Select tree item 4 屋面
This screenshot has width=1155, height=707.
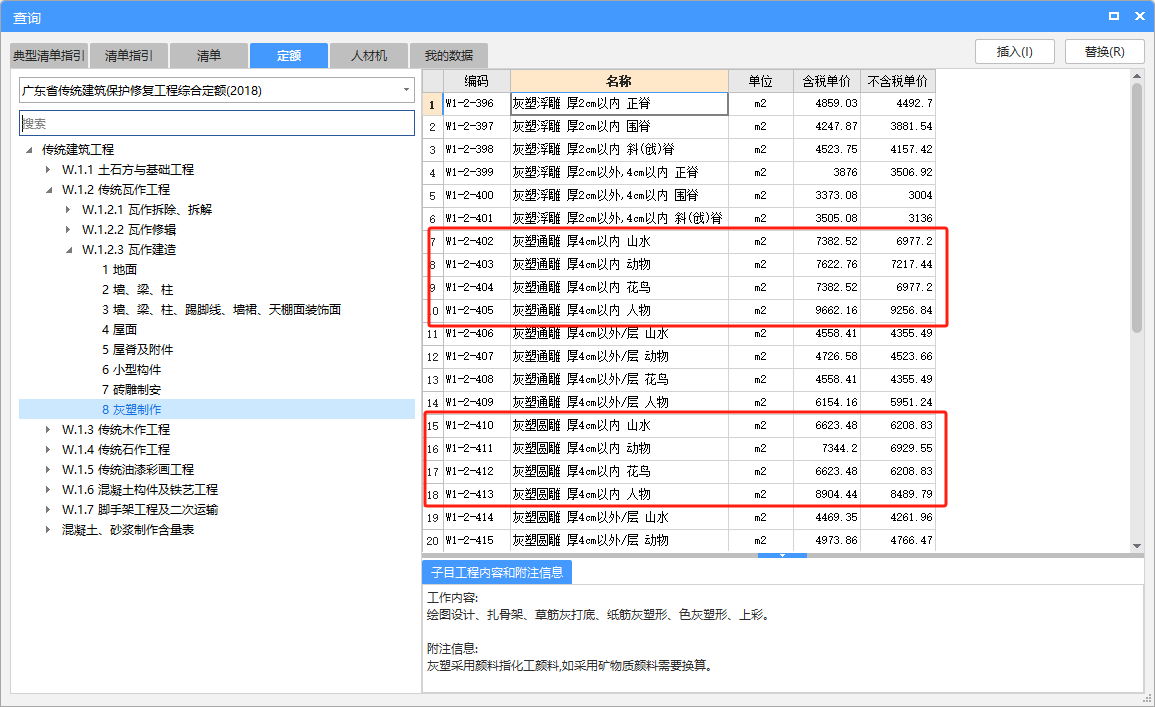tap(119, 329)
